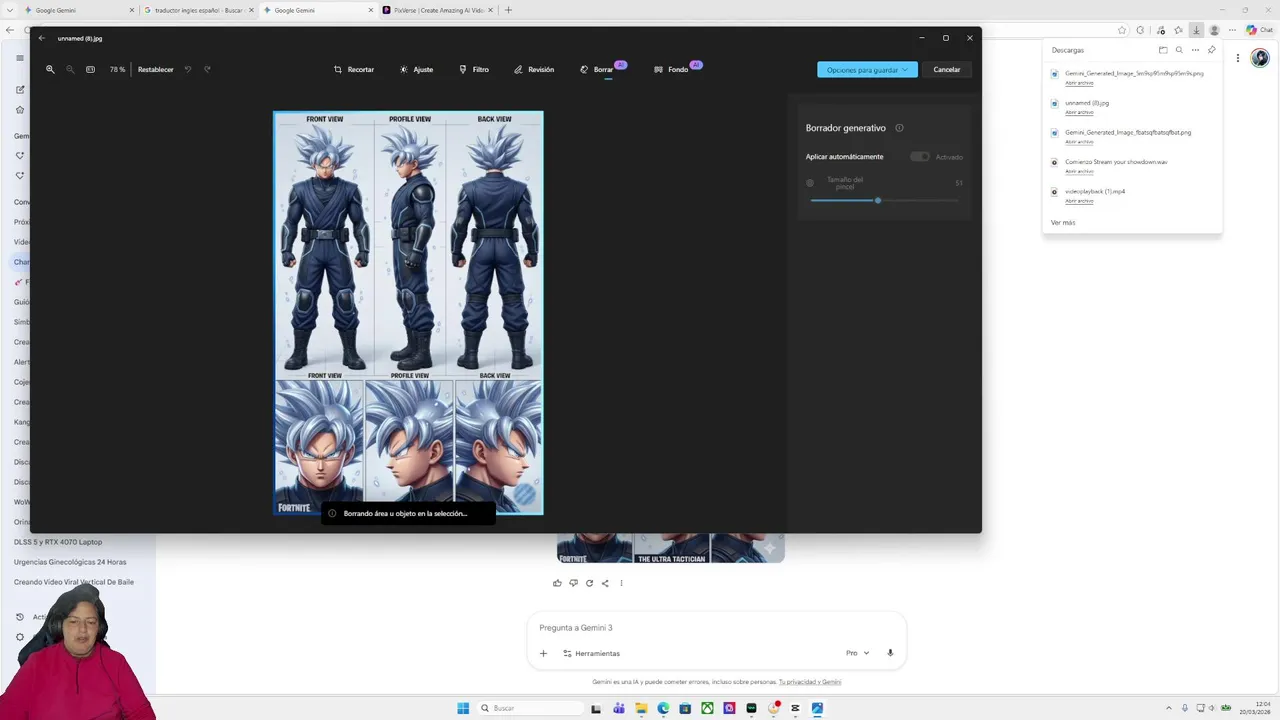Click the Pregunta a Gemini 3 input

(x=716, y=628)
